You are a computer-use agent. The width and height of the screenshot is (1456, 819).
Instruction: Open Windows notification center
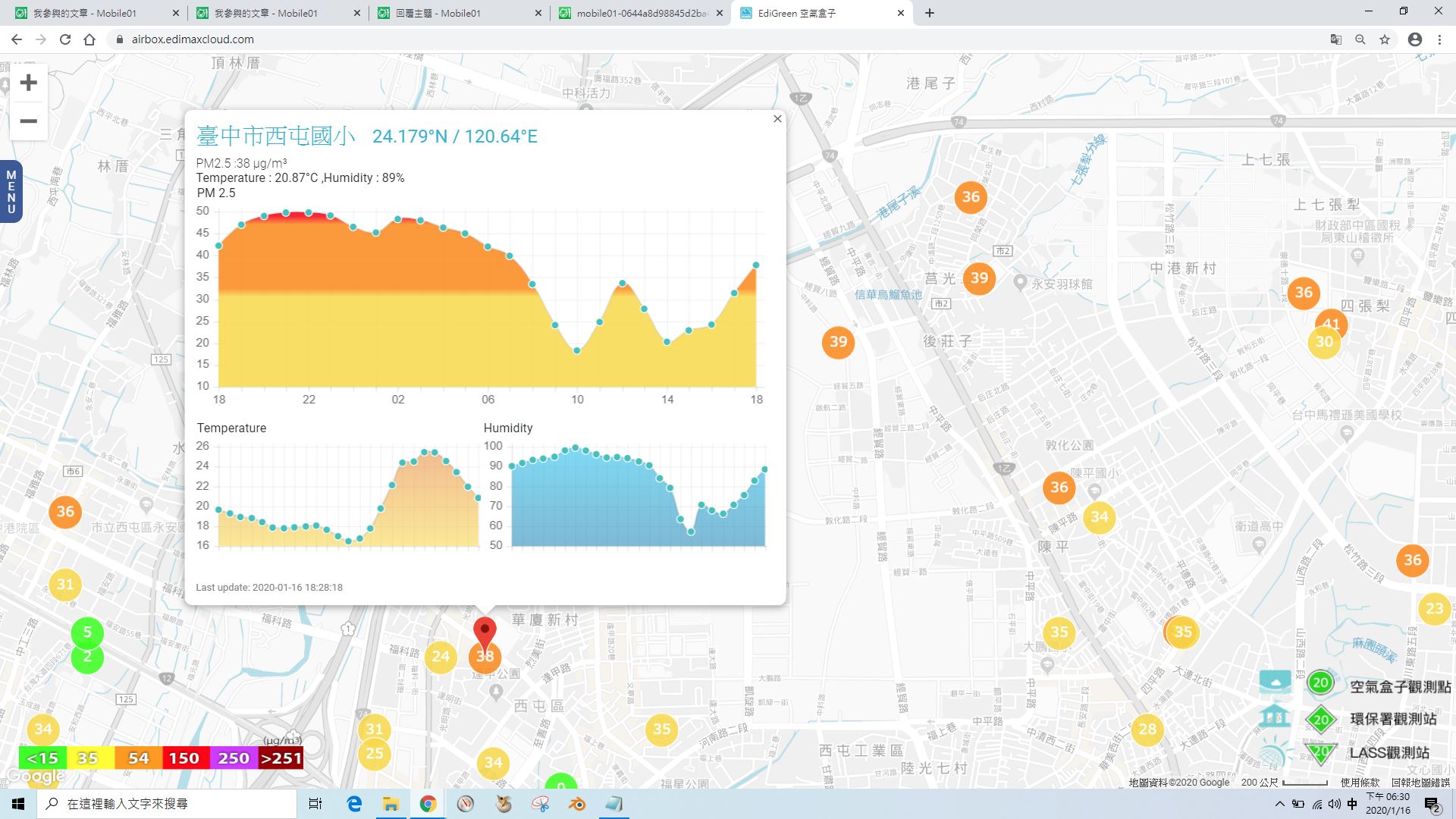point(1432,804)
